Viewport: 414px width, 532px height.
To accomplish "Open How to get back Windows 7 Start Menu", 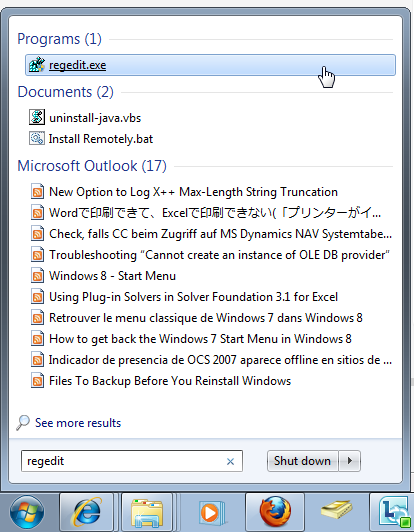I will (200, 339).
